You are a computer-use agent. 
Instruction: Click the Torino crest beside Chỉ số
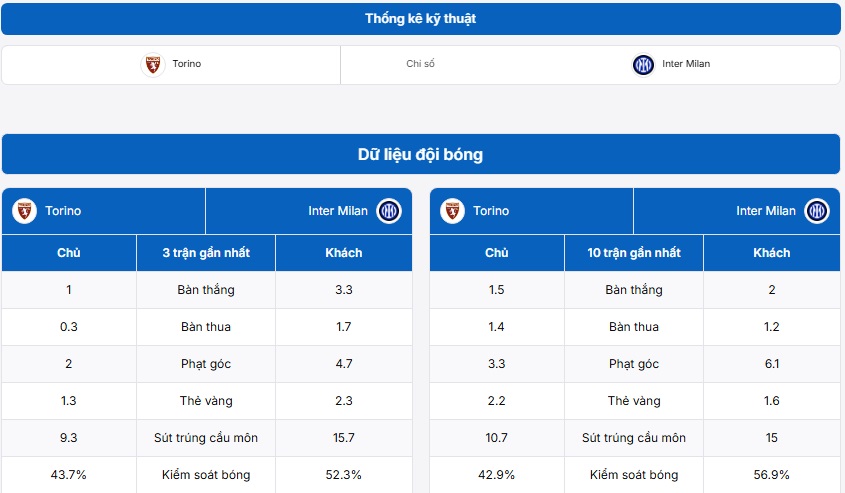pyautogui.click(x=153, y=65)
